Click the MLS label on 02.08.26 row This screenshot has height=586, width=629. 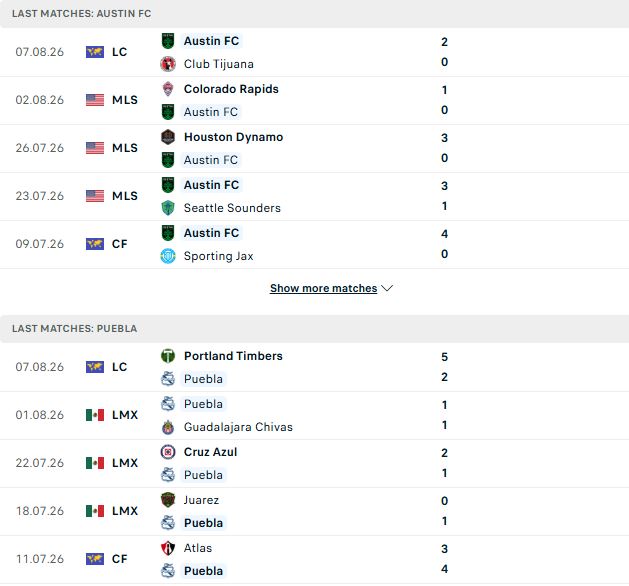pos(125,100)
